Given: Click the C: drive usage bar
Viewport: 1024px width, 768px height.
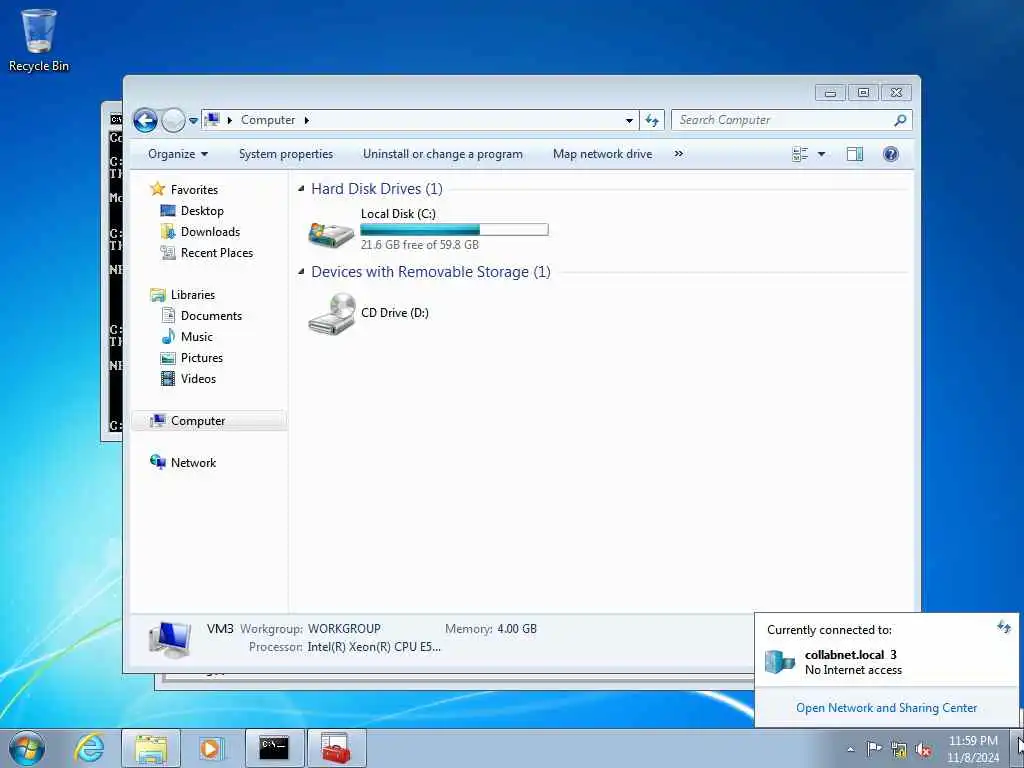Looking at the screenshot, I should click(455, 230).
